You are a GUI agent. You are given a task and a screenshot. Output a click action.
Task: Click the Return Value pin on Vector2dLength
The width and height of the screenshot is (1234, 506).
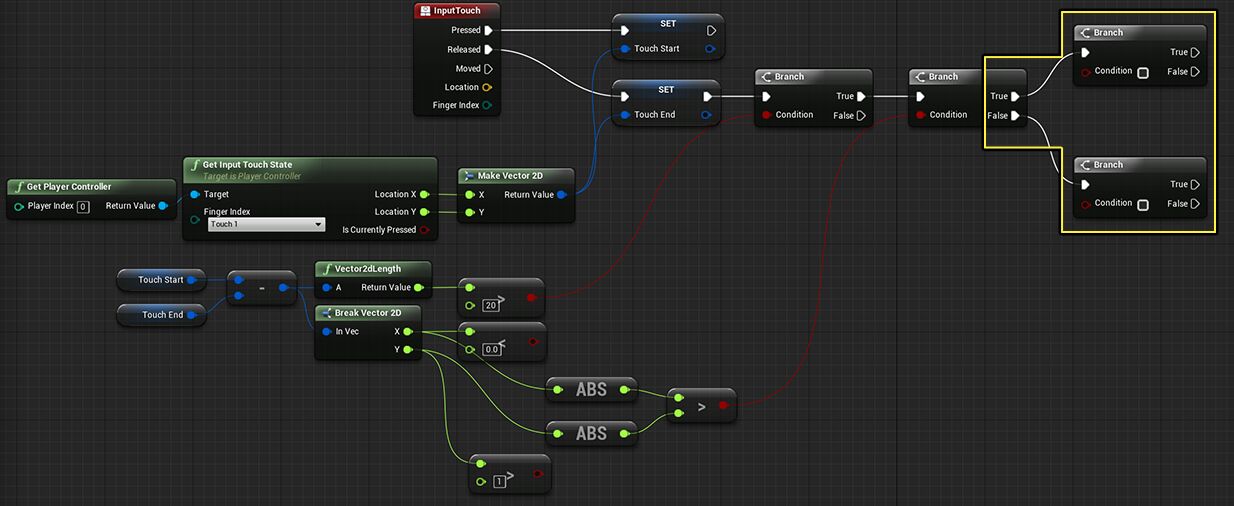(419, 288)
